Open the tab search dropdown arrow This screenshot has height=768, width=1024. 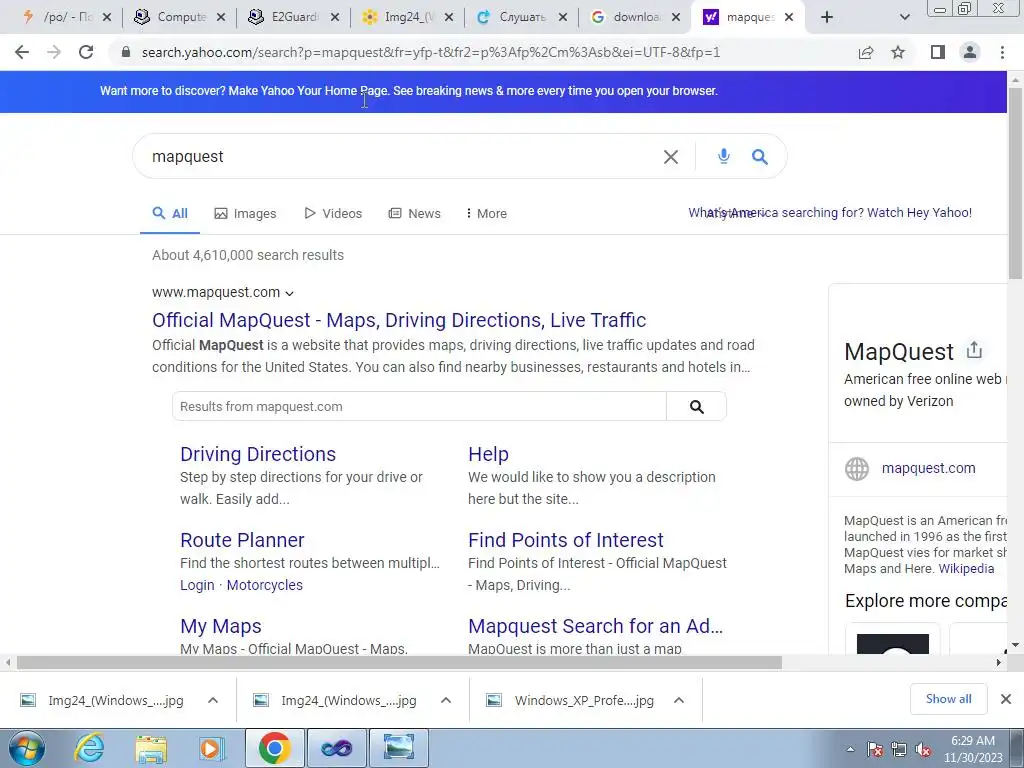click(904, 17)
